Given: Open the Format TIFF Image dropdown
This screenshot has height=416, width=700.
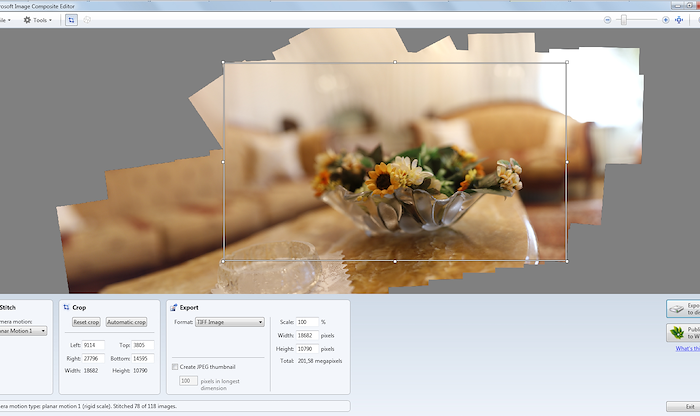Looking at the screenshot, I should 229,322.
